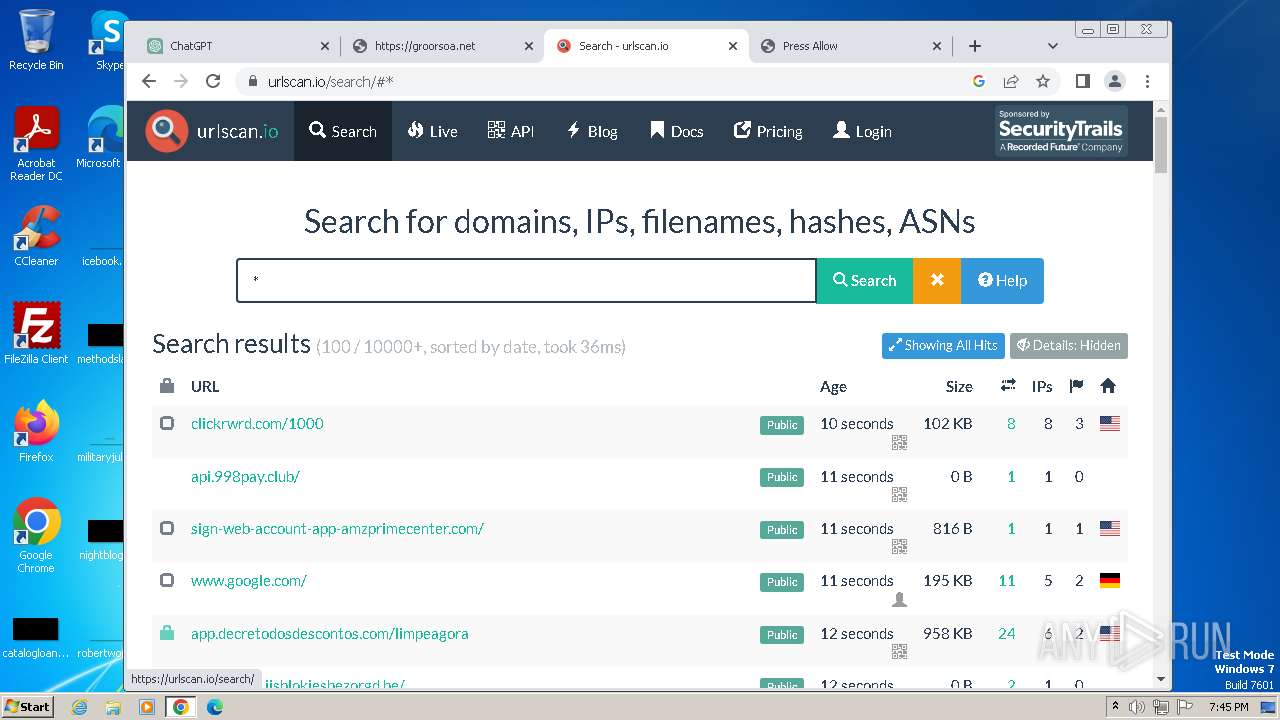The width and height of the screenshot is (1280, 720).
Task: Open CCleaner desktop icon
Action: coord(36,237)
